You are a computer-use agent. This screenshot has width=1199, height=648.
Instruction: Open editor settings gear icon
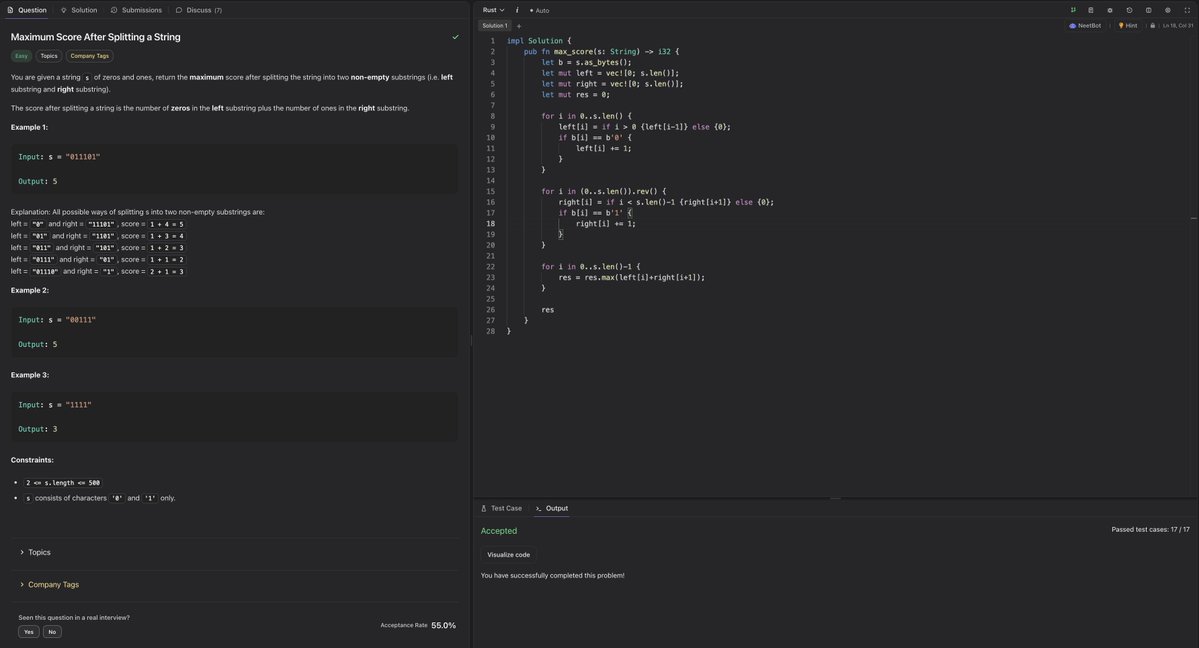[1168, 10]
